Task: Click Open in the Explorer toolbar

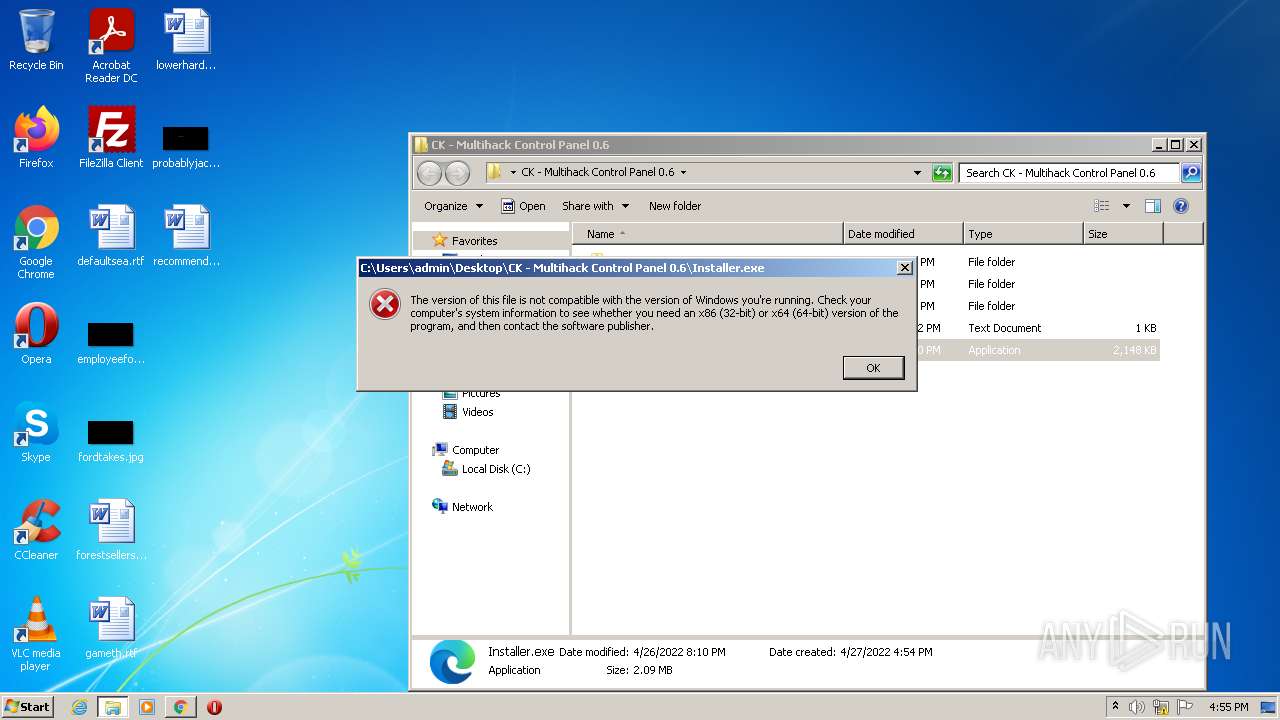Action: 523,206
